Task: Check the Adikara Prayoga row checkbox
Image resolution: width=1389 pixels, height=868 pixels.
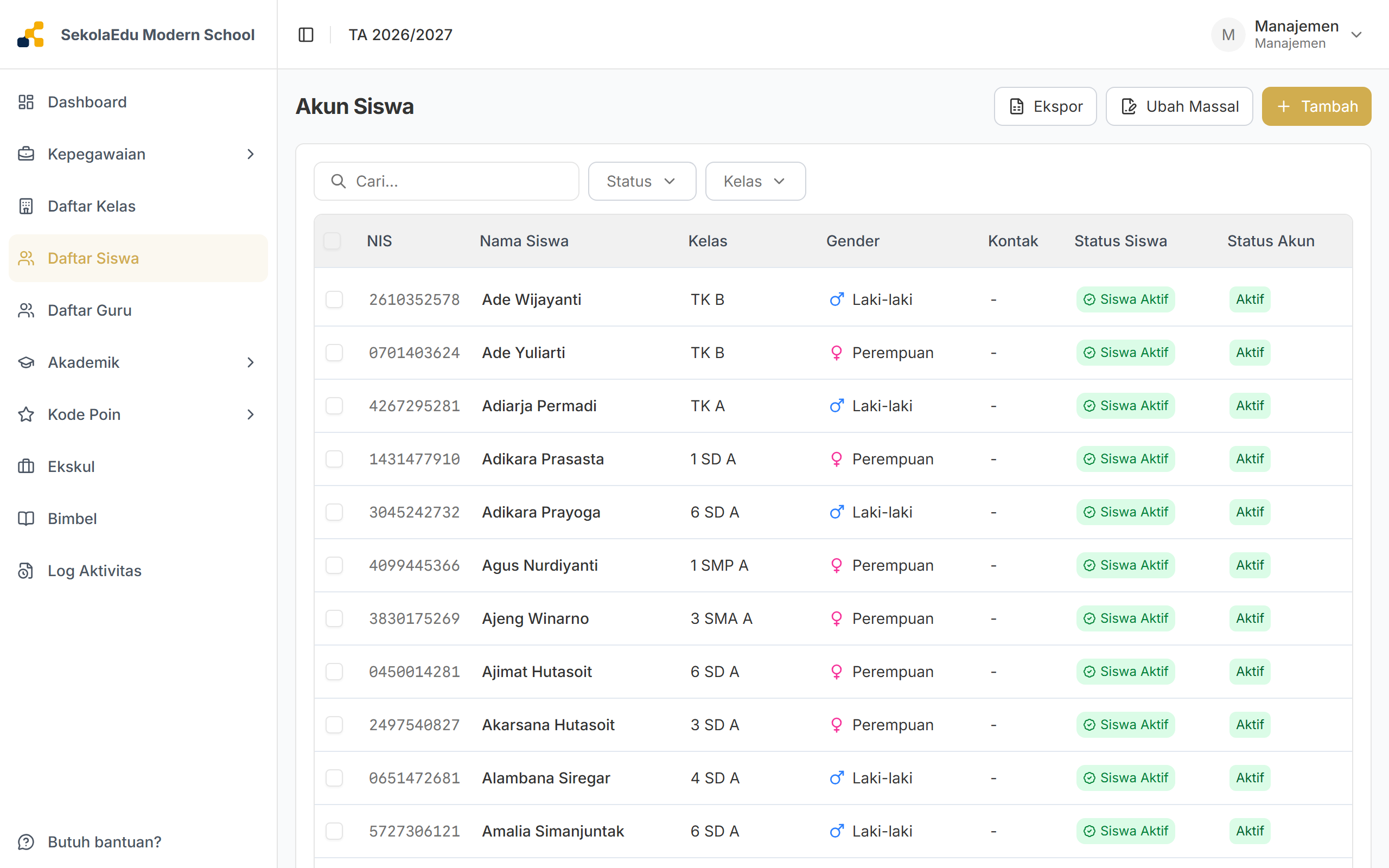Action: click(x=334, y=512)
